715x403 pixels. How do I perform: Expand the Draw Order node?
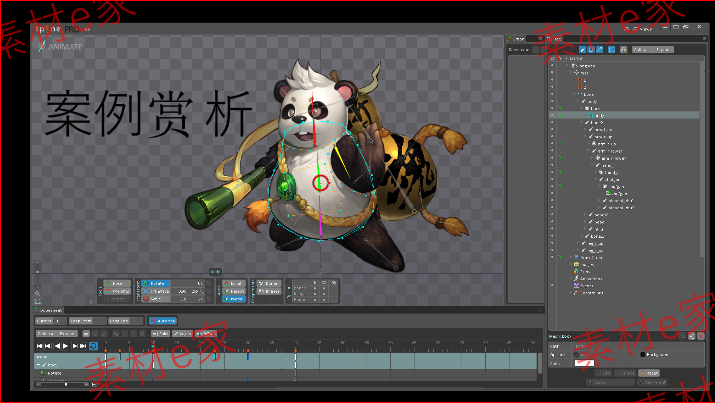pos(572,258)
